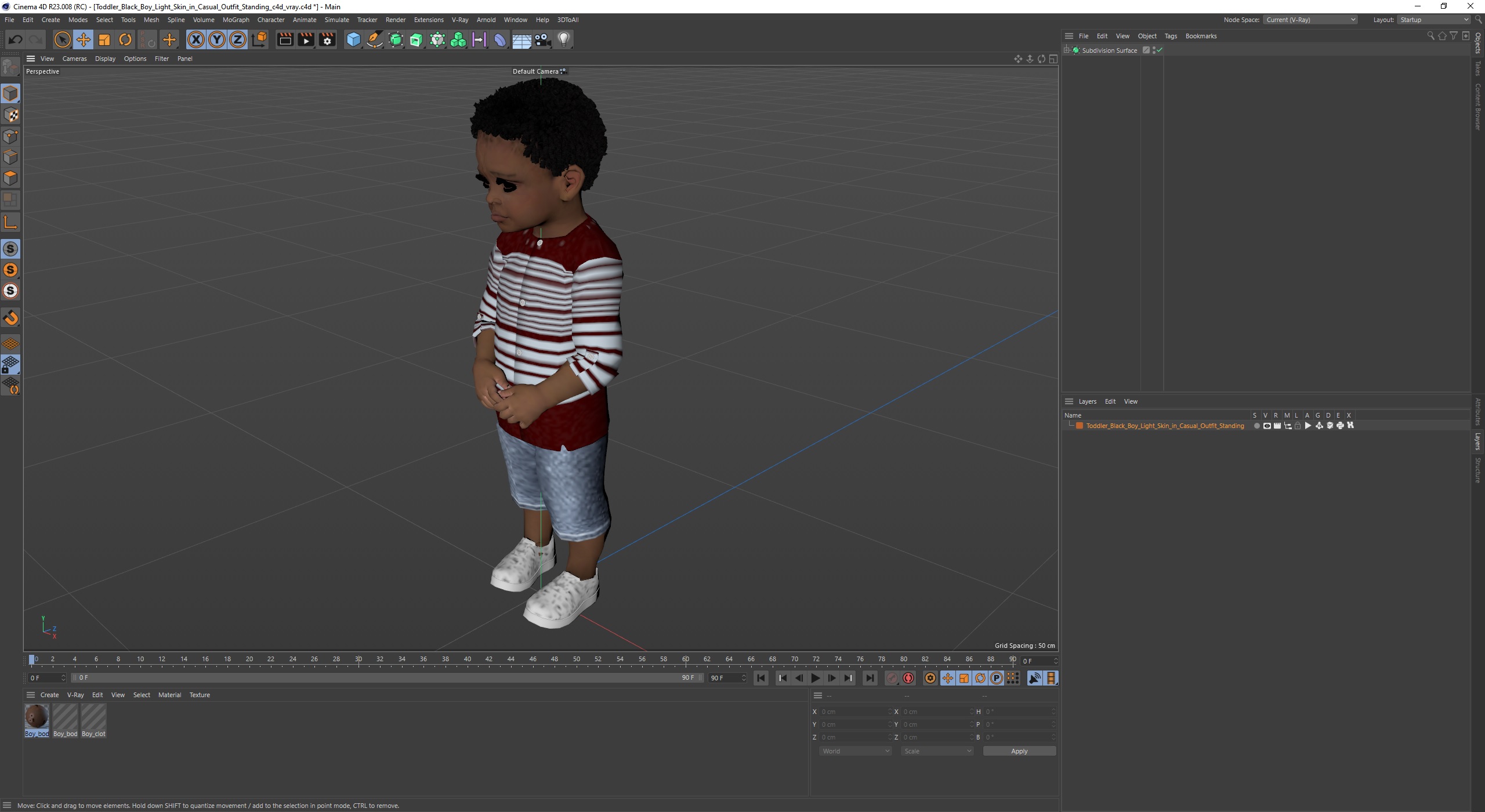Select the Move tool icon
This screenshot has width=1485, height=812.
pyautogui.click(x=84, y=39)
